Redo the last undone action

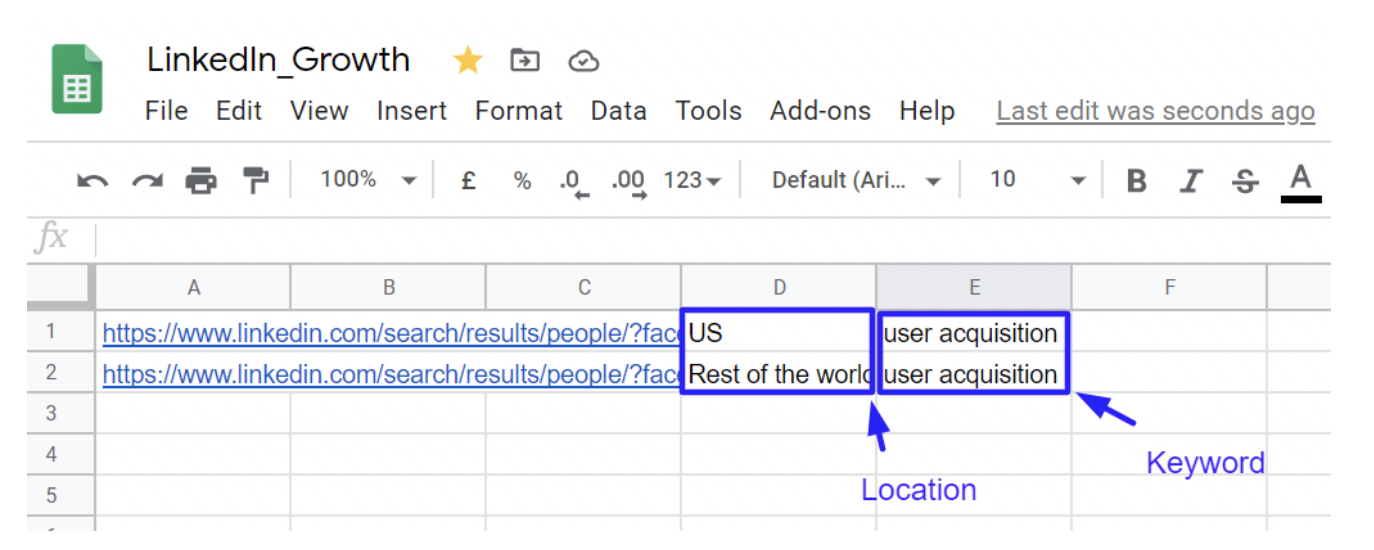coord(147,181)
